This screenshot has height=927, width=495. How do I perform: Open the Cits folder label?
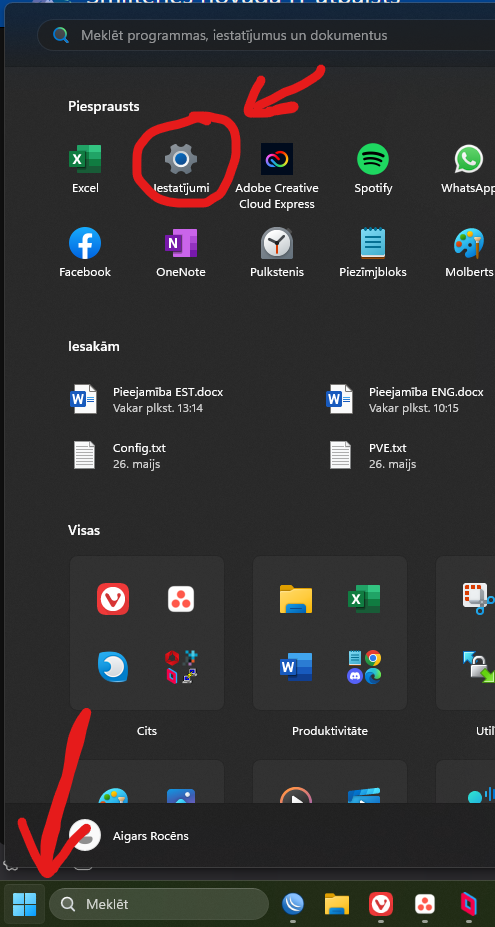147,731
